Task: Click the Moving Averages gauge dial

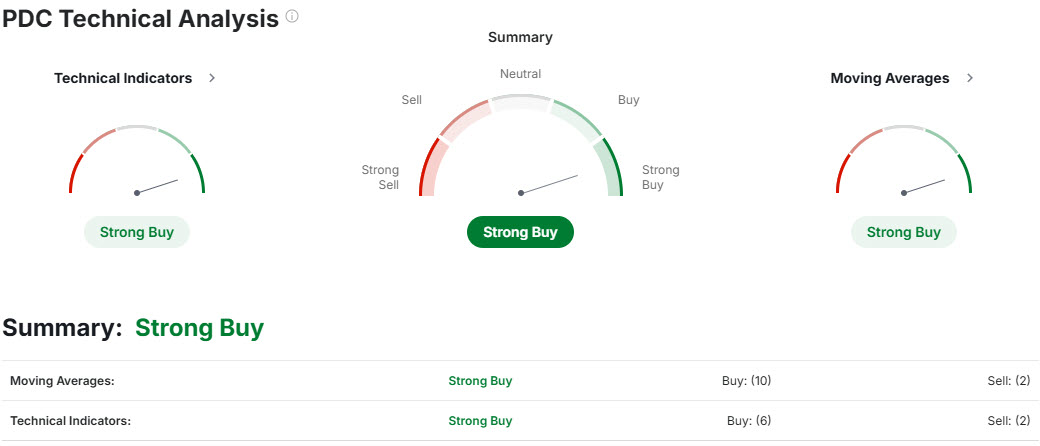Action: (903, 162)
